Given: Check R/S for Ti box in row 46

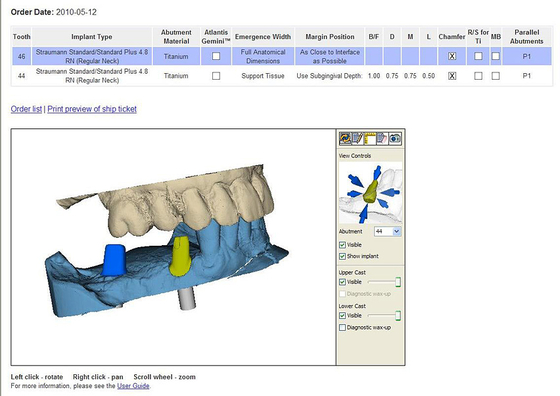Looking at the screenshot, I should pyautogui.click(x=478, y=56).
